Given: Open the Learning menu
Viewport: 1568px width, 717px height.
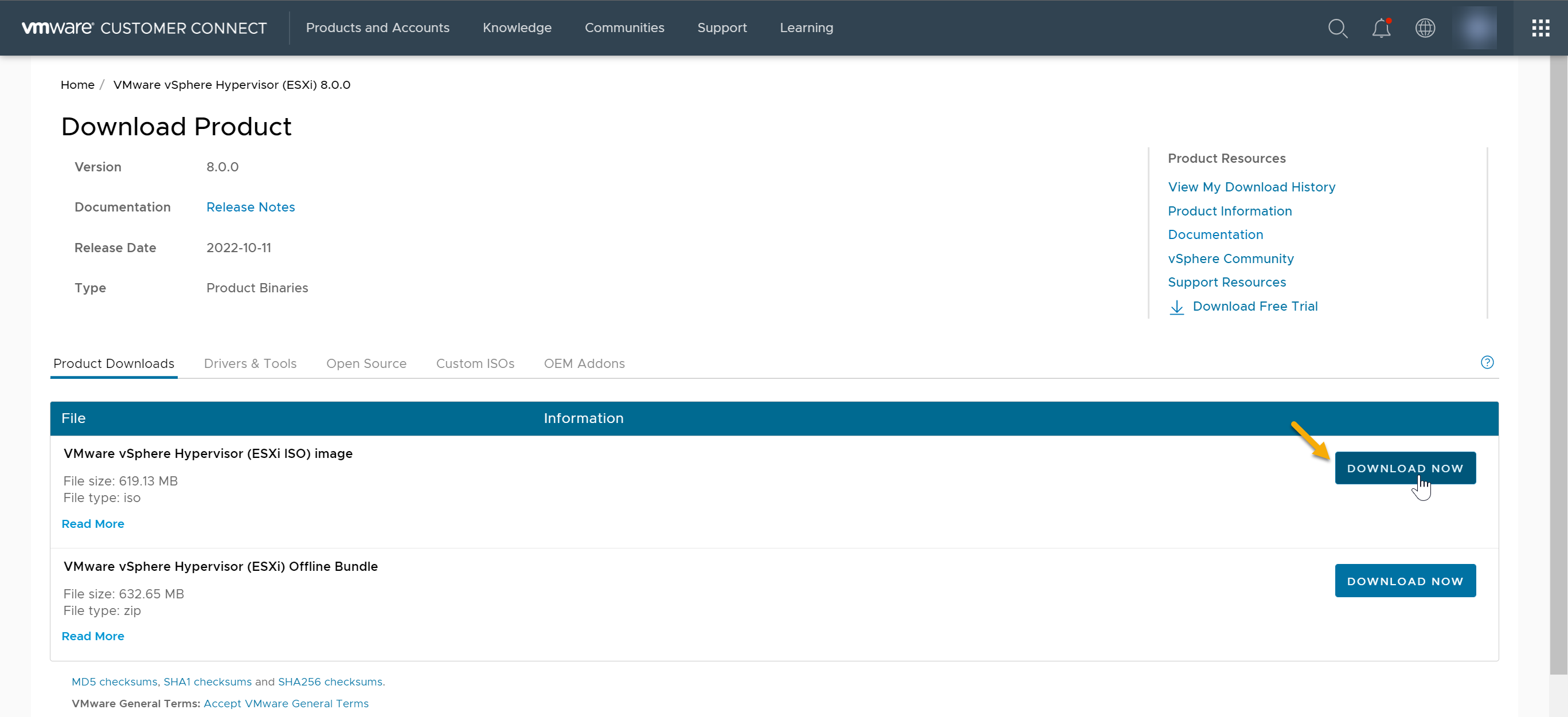Looking at the screenshot, I should point(806,28).
